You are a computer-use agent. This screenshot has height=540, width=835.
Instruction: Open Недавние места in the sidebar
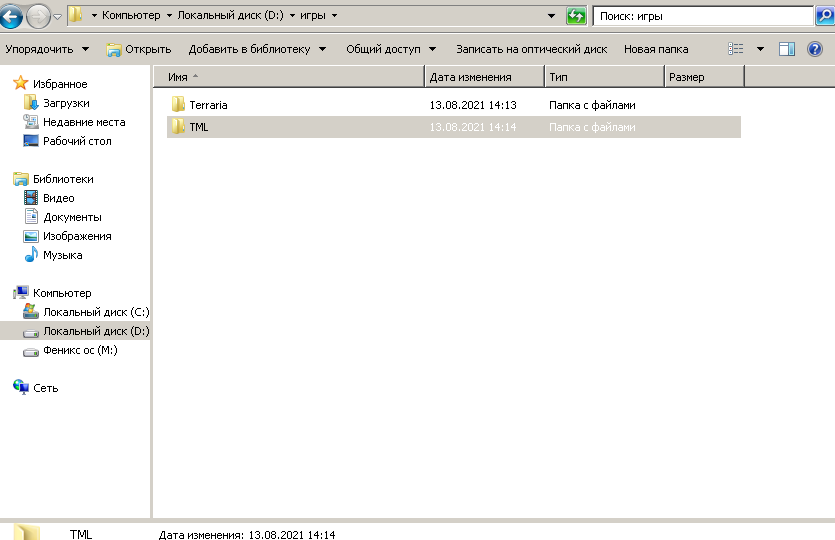(84, 122)
